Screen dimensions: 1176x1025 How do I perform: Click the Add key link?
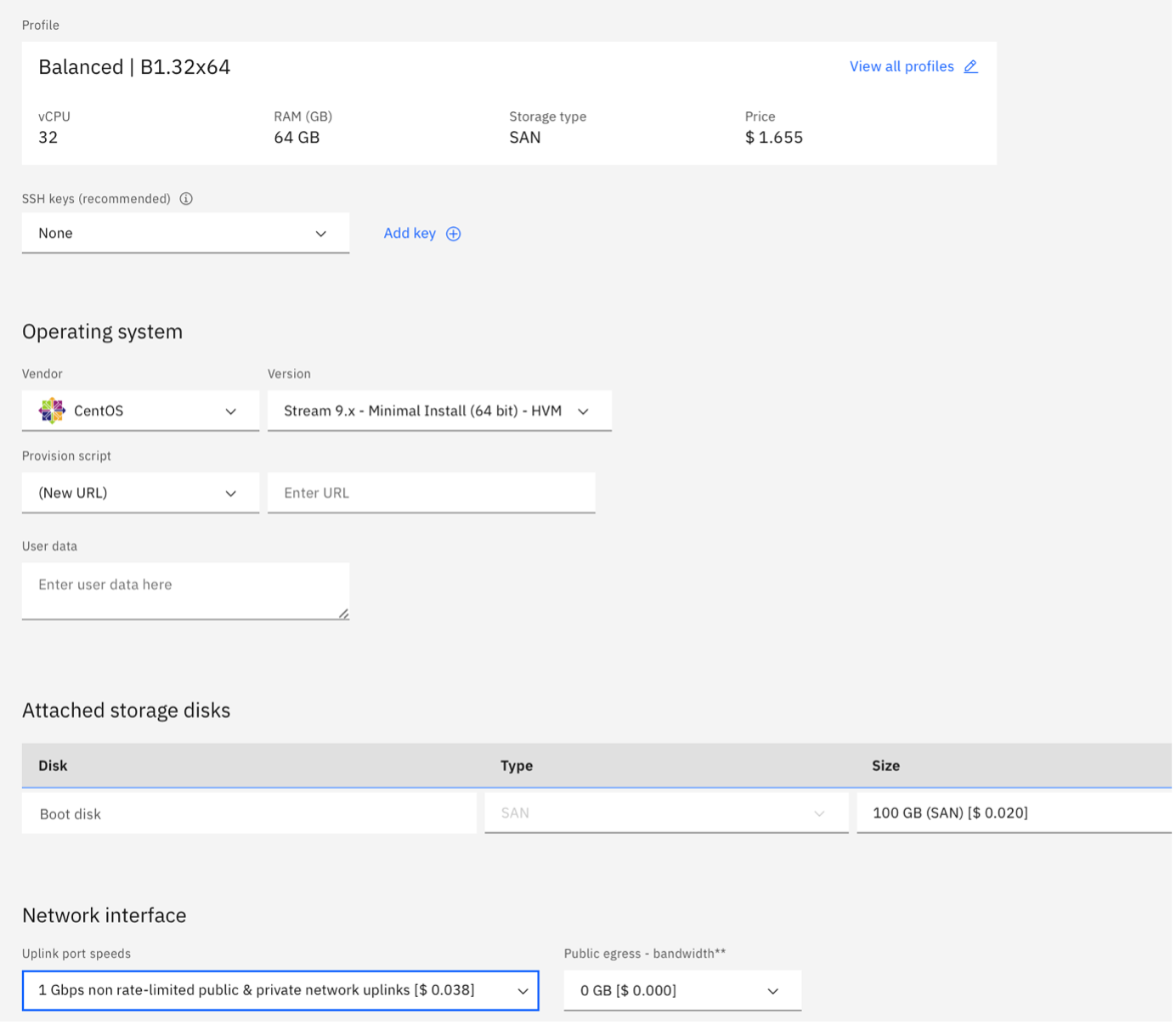(410, 234)
